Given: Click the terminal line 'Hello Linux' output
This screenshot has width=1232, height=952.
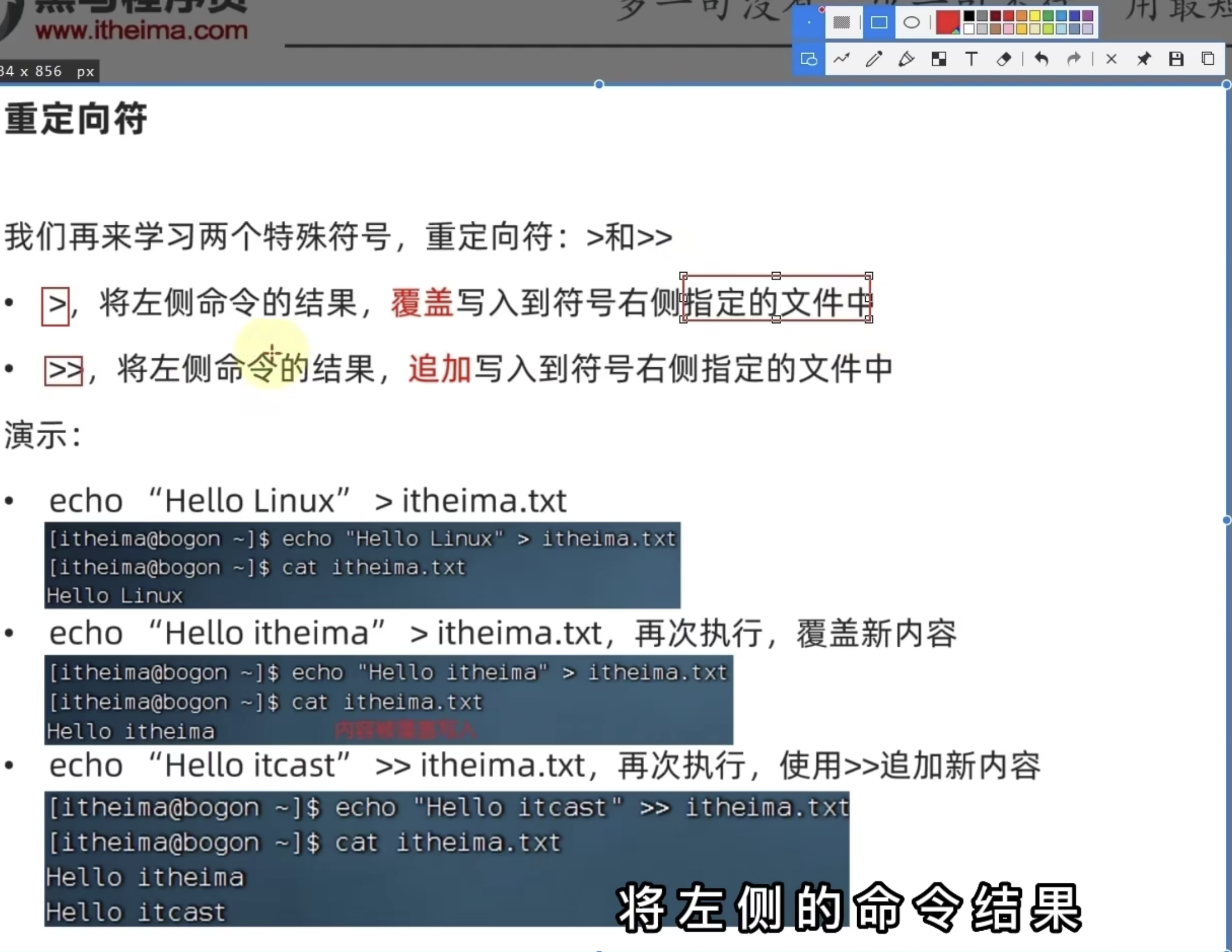Looking at the screenshot, I should (x=114, y=595).
